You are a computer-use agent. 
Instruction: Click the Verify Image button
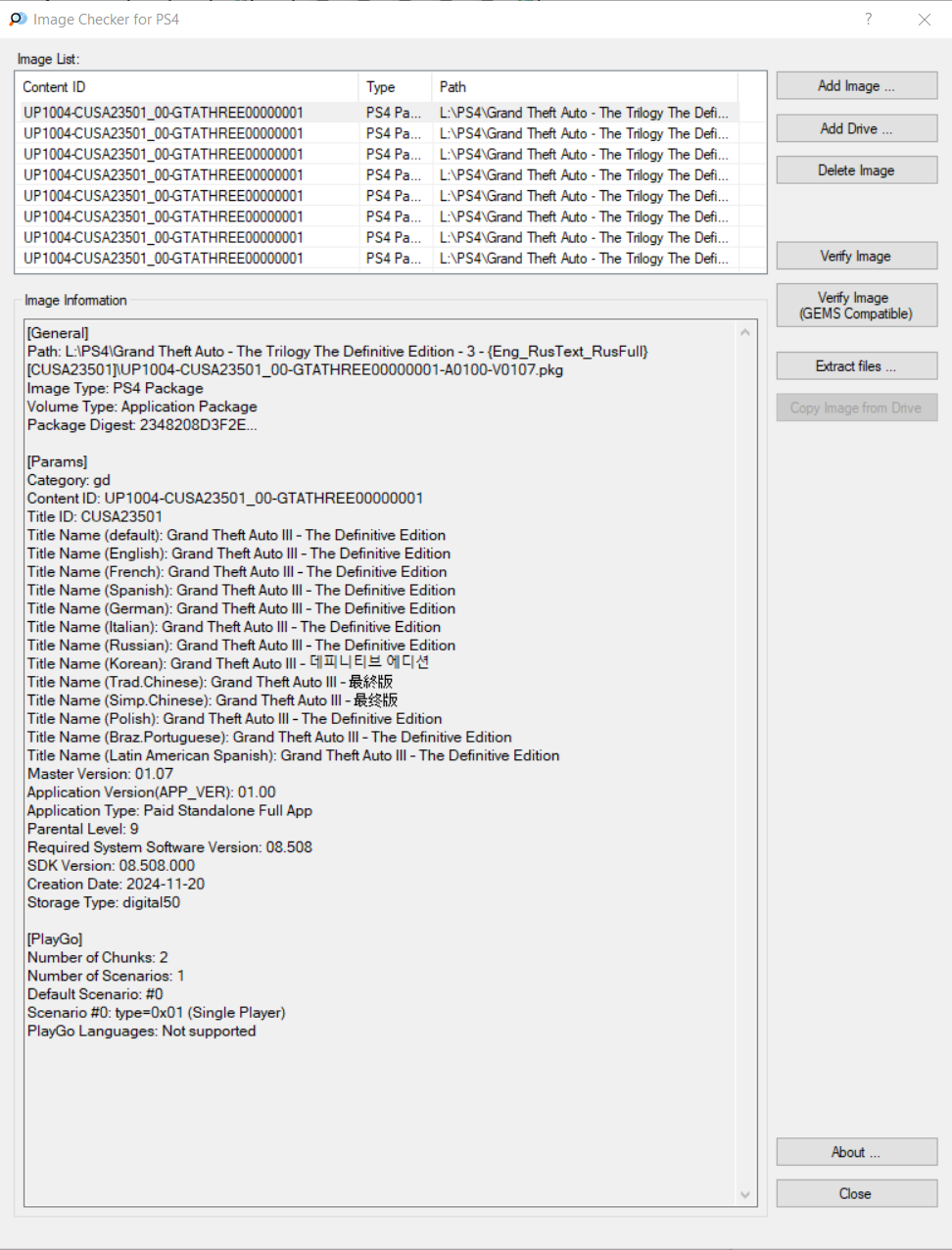pyautogui.click(x=856, y=256)
